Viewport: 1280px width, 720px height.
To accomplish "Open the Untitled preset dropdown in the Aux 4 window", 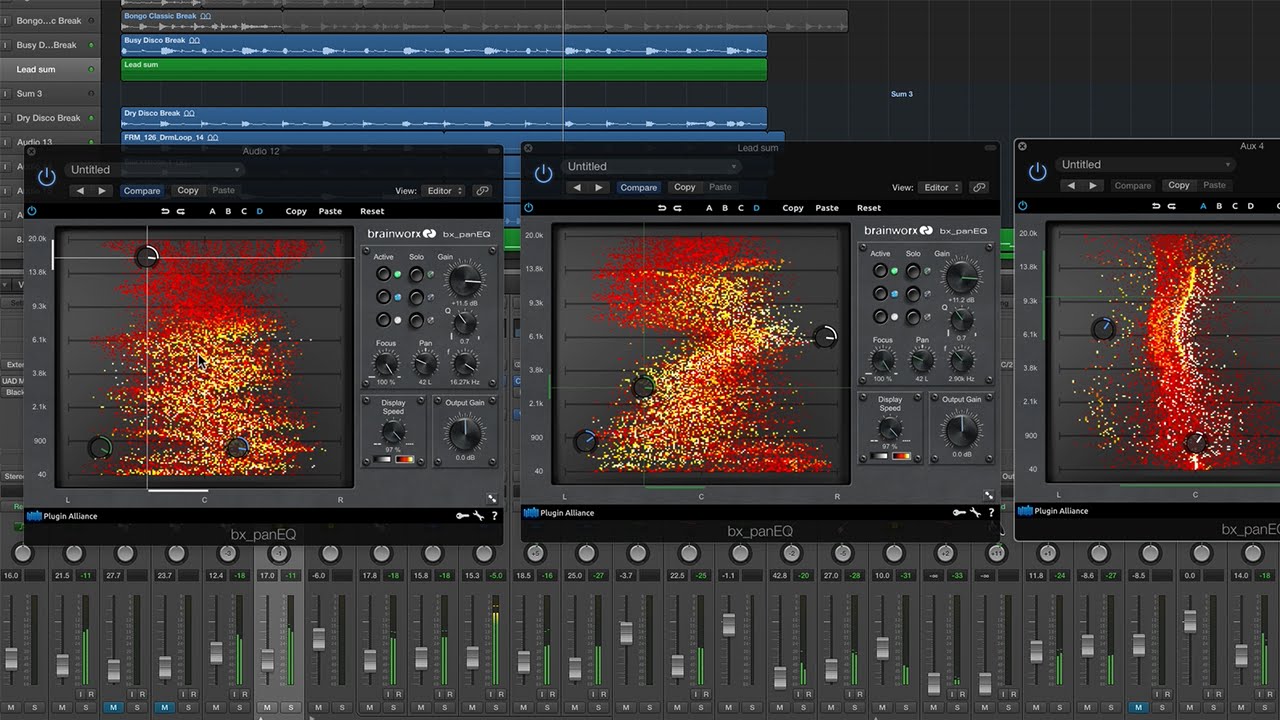I will pos(1145,165).
